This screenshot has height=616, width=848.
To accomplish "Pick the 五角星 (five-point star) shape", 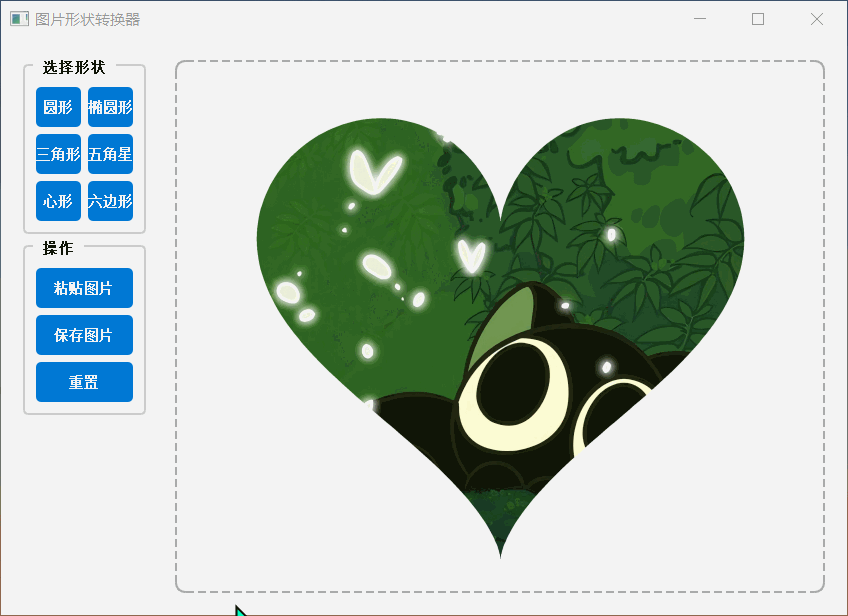I will click(110, 154).
